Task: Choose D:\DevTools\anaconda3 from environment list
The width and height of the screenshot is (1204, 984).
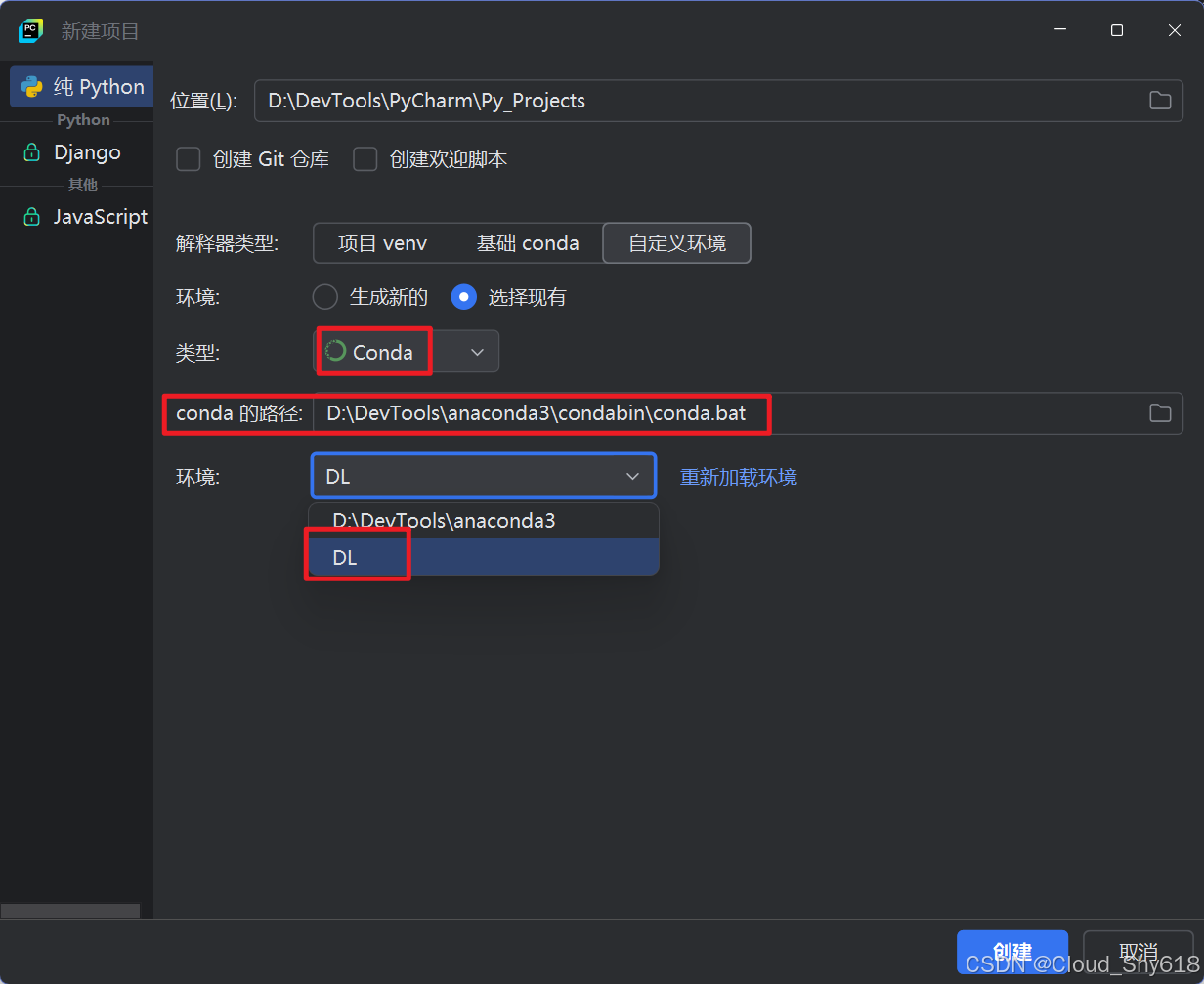Action: [484, 521]
